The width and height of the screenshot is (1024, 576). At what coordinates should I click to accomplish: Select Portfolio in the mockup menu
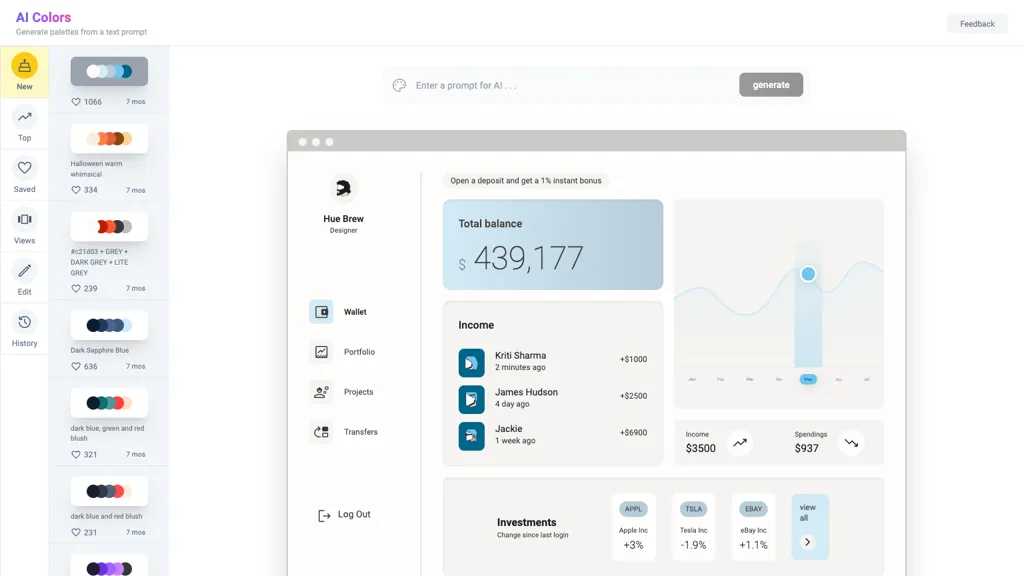pyautogui.click(x=359, y=352)
